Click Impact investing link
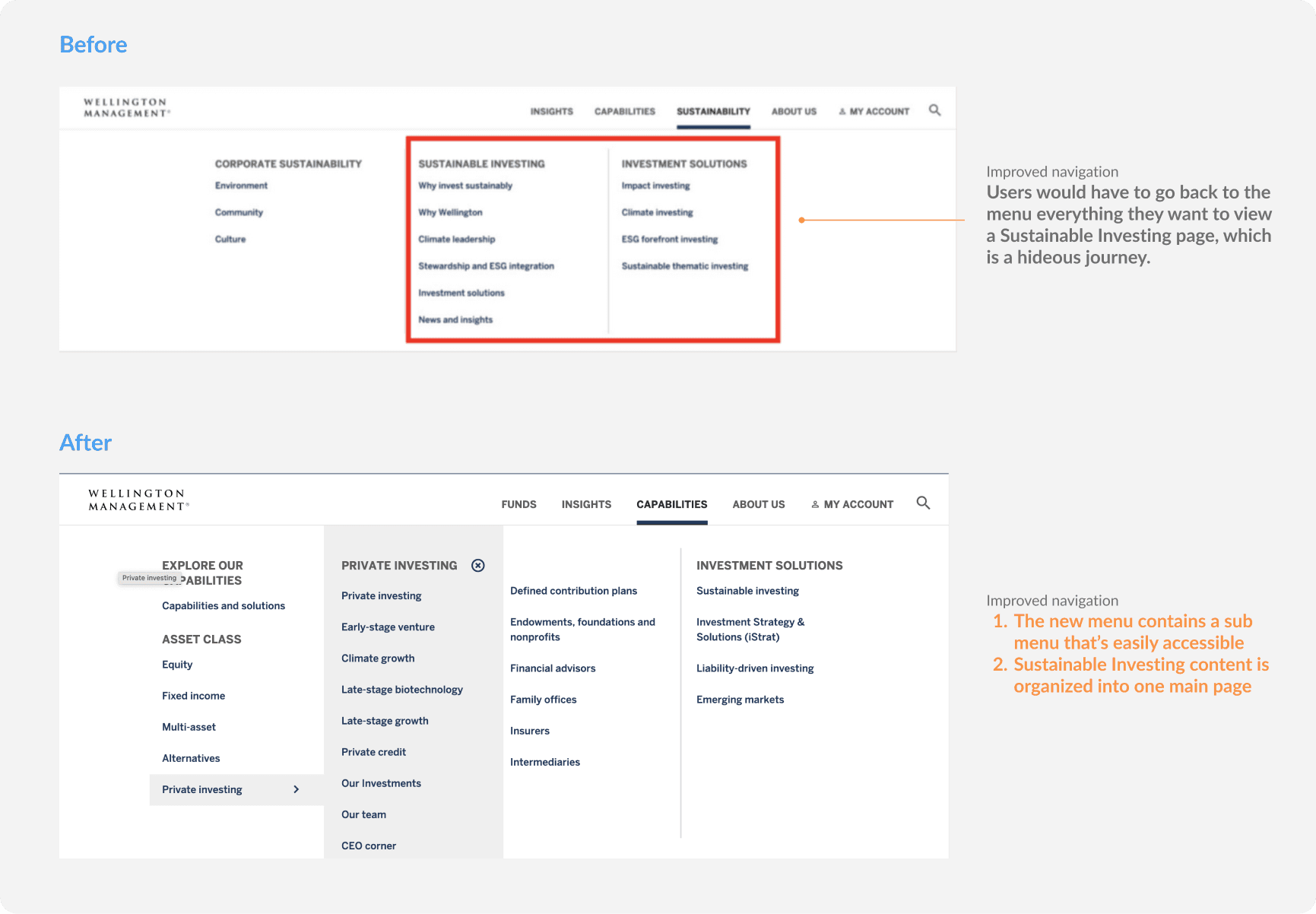The image size is (1316, 914). [655, 186]
